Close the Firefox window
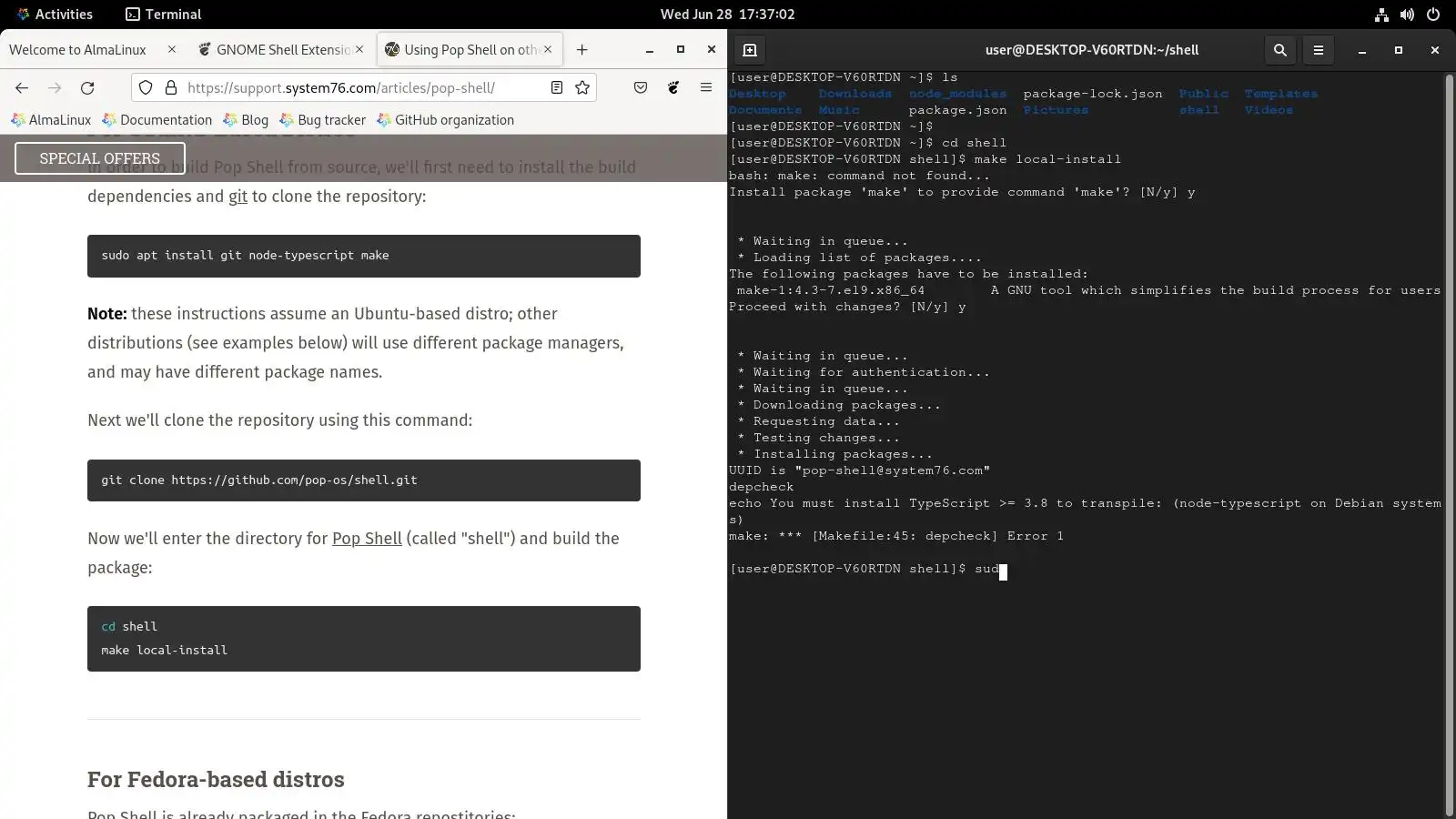1456x819 pixels. coord(712,50)
